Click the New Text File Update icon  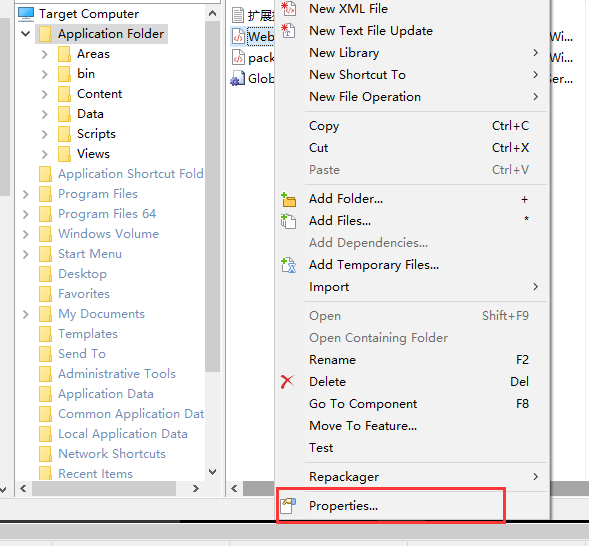288,31
